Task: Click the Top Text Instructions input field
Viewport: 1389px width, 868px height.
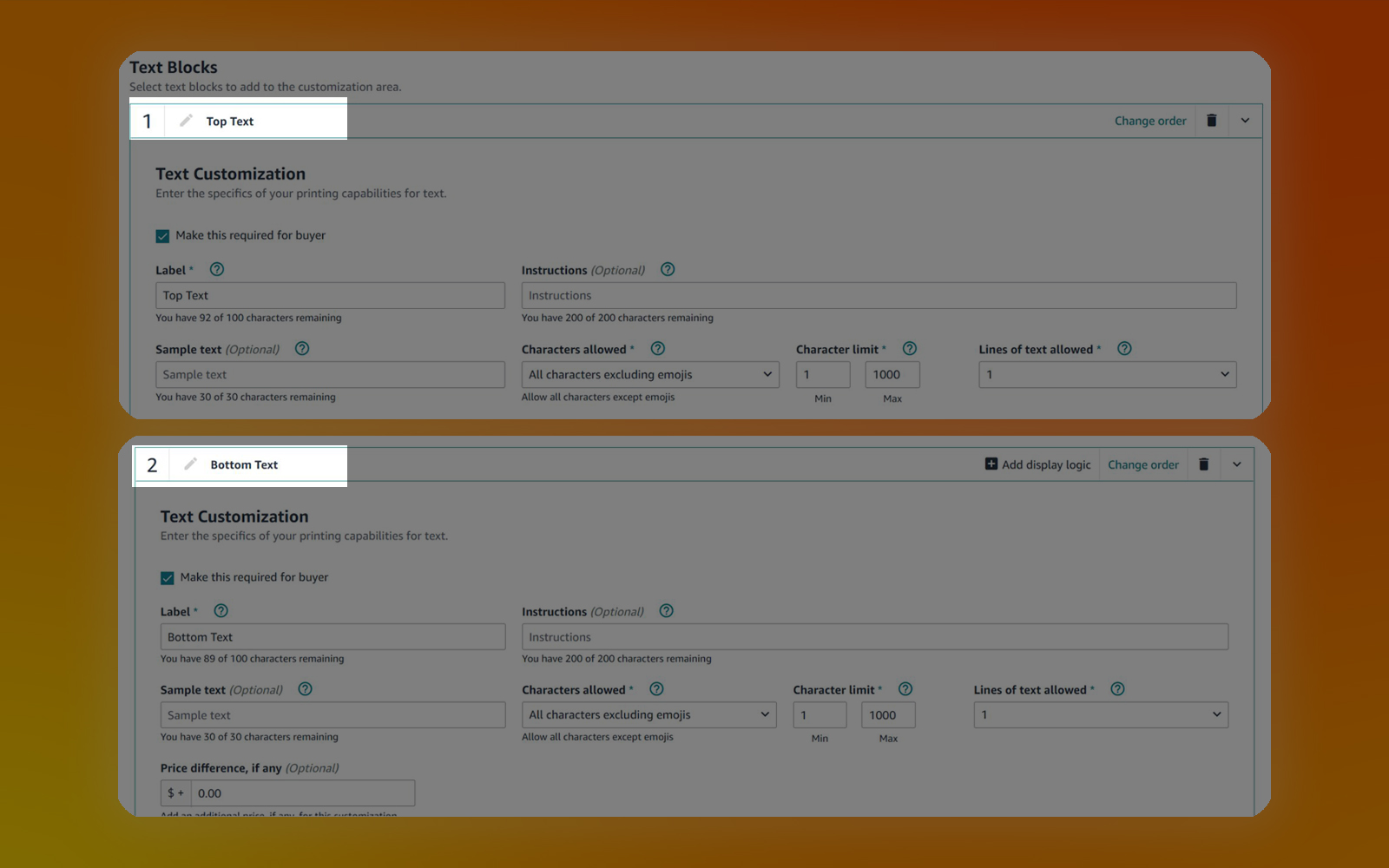Action: (879, 296)
